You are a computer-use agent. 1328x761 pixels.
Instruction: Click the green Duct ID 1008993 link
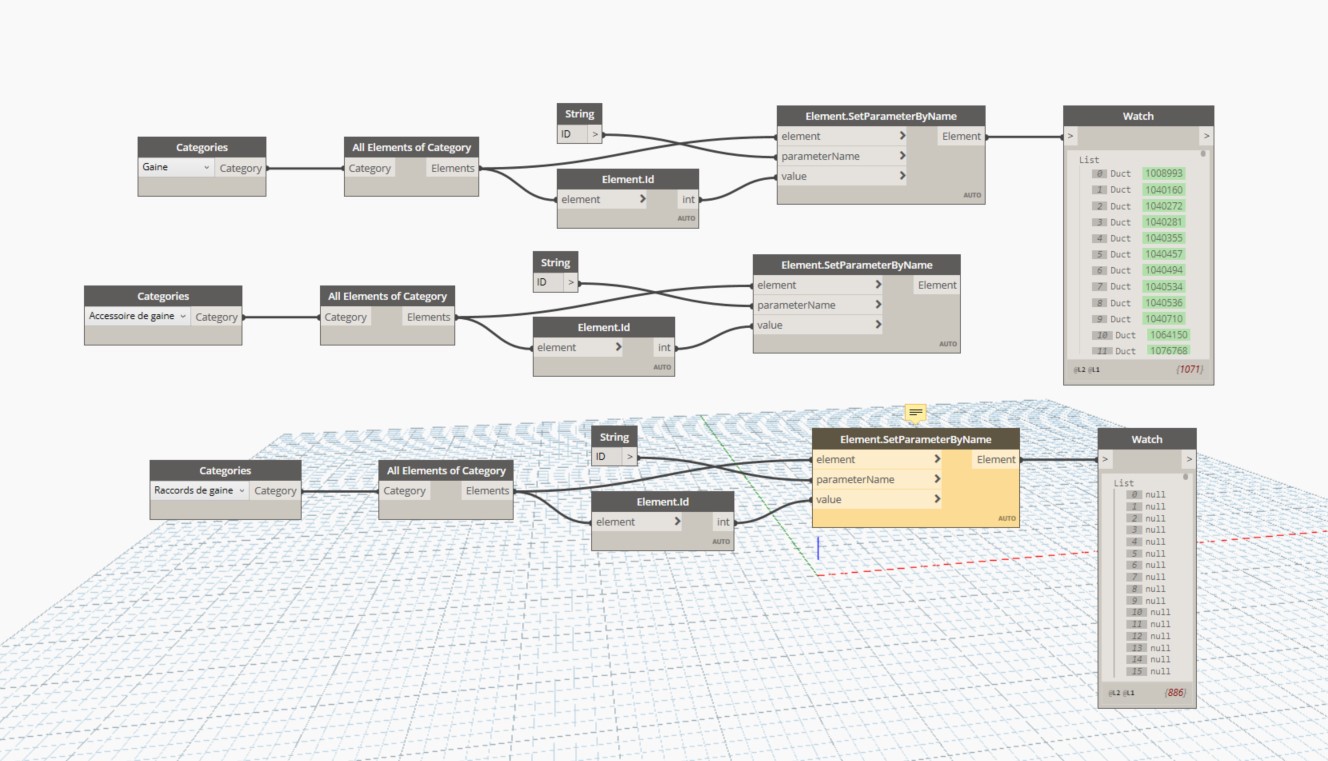click(x=1164, y=173)
